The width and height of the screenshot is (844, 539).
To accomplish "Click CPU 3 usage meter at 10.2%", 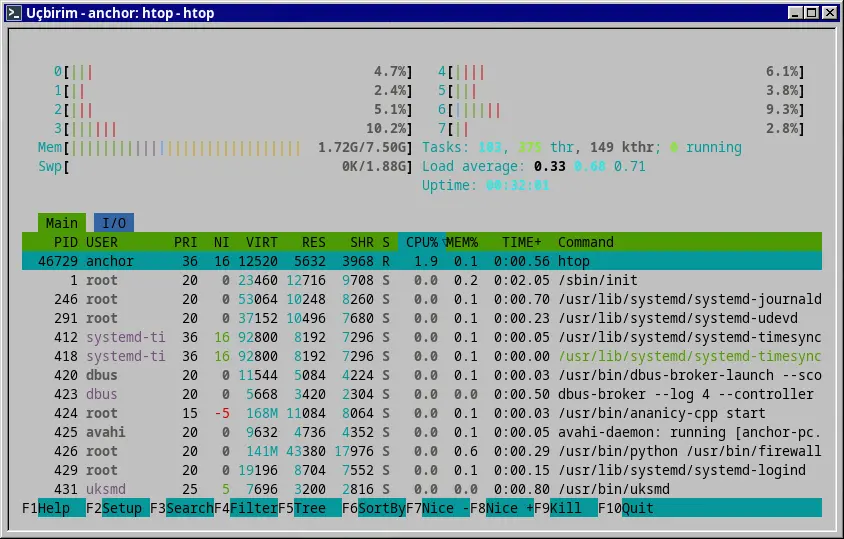I will click(233, 129).
